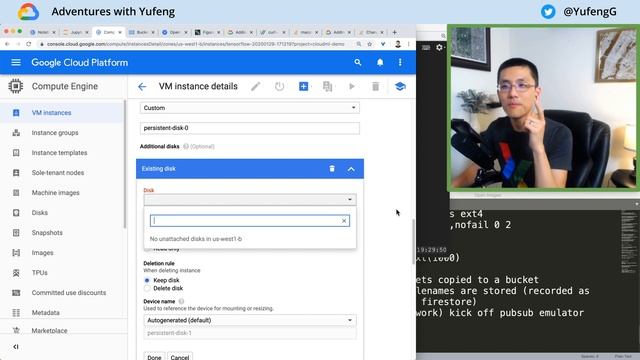The width and height of the screenshot is (640, 360).
Task: Open the Autogenerated (default) device name dropdown
Action: [x=250, y=320]
